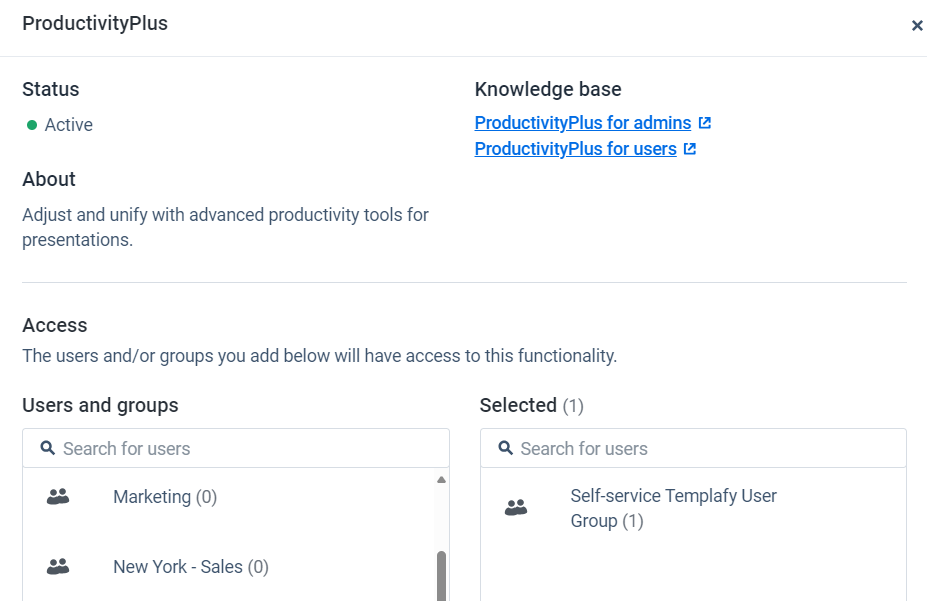
Task: Open the ProductivityPlus for admins link
Action: [x=582, y=123]
